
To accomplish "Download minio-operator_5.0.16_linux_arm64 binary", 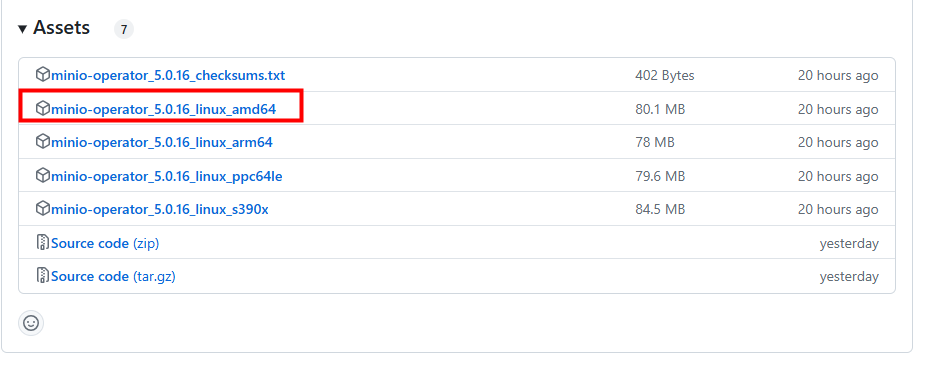I will tap(162, 143).
